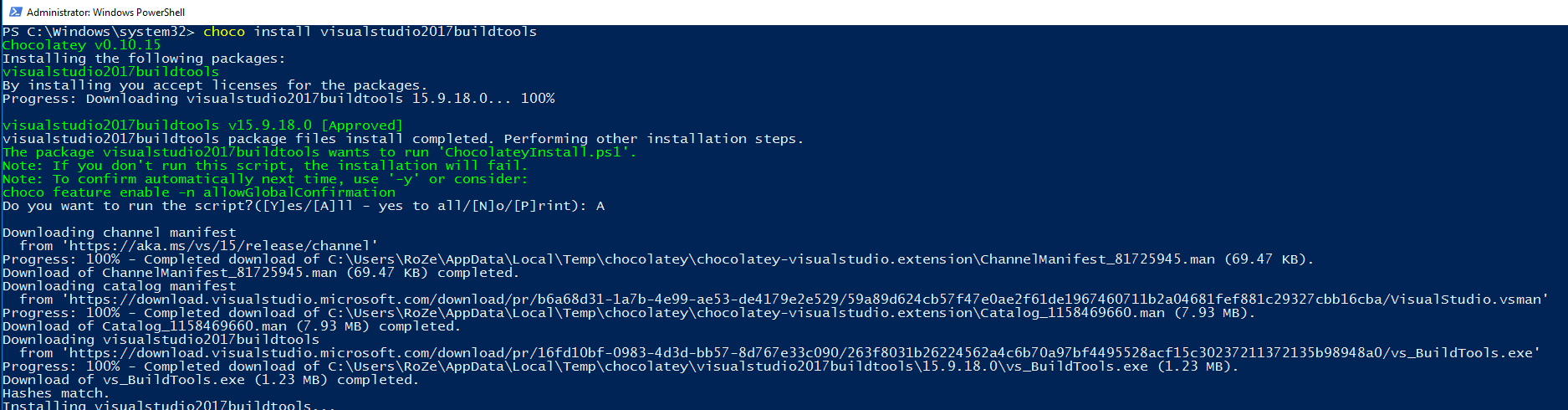Click the typed 'A' answer after the script prompt

click(x=600, y=206)
